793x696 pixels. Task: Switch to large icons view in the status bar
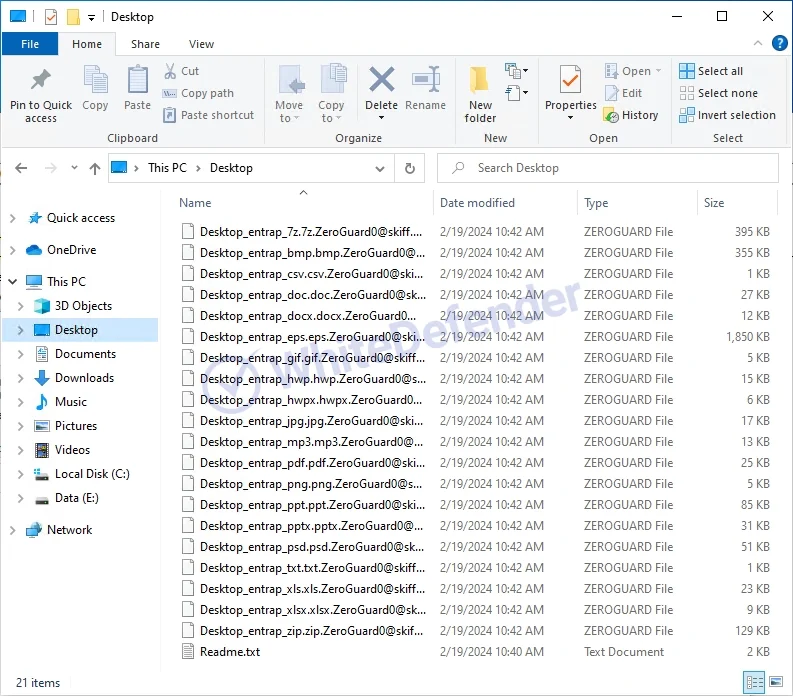[x=775, y=682]
